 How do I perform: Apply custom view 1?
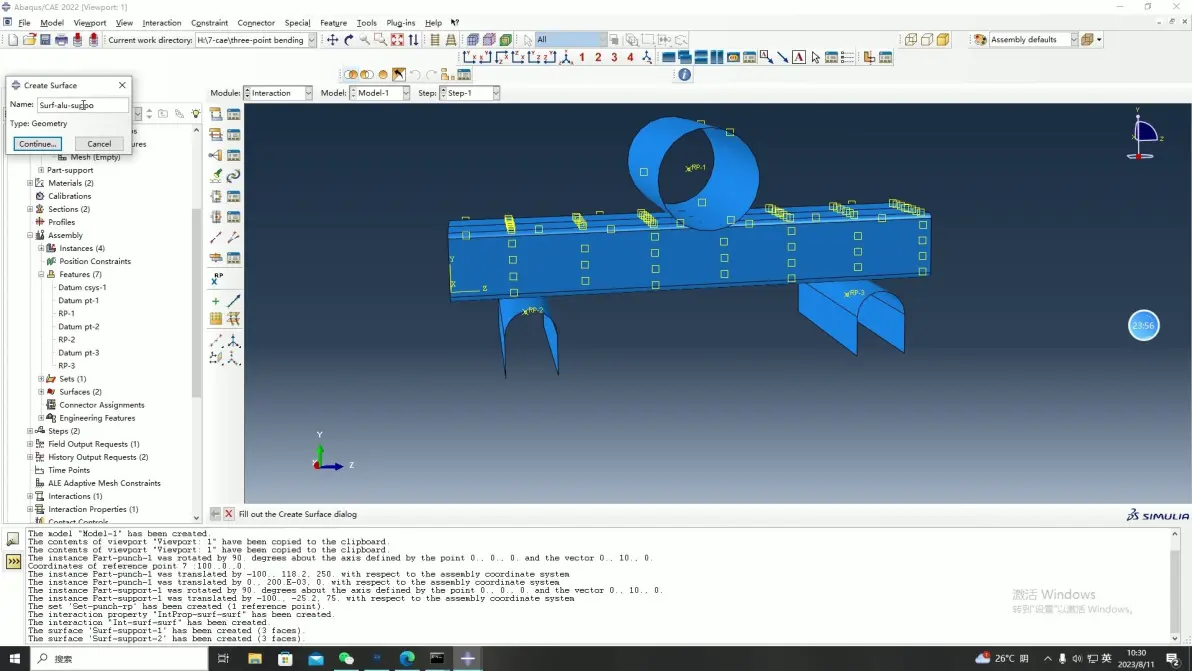[x=582, y=57]
